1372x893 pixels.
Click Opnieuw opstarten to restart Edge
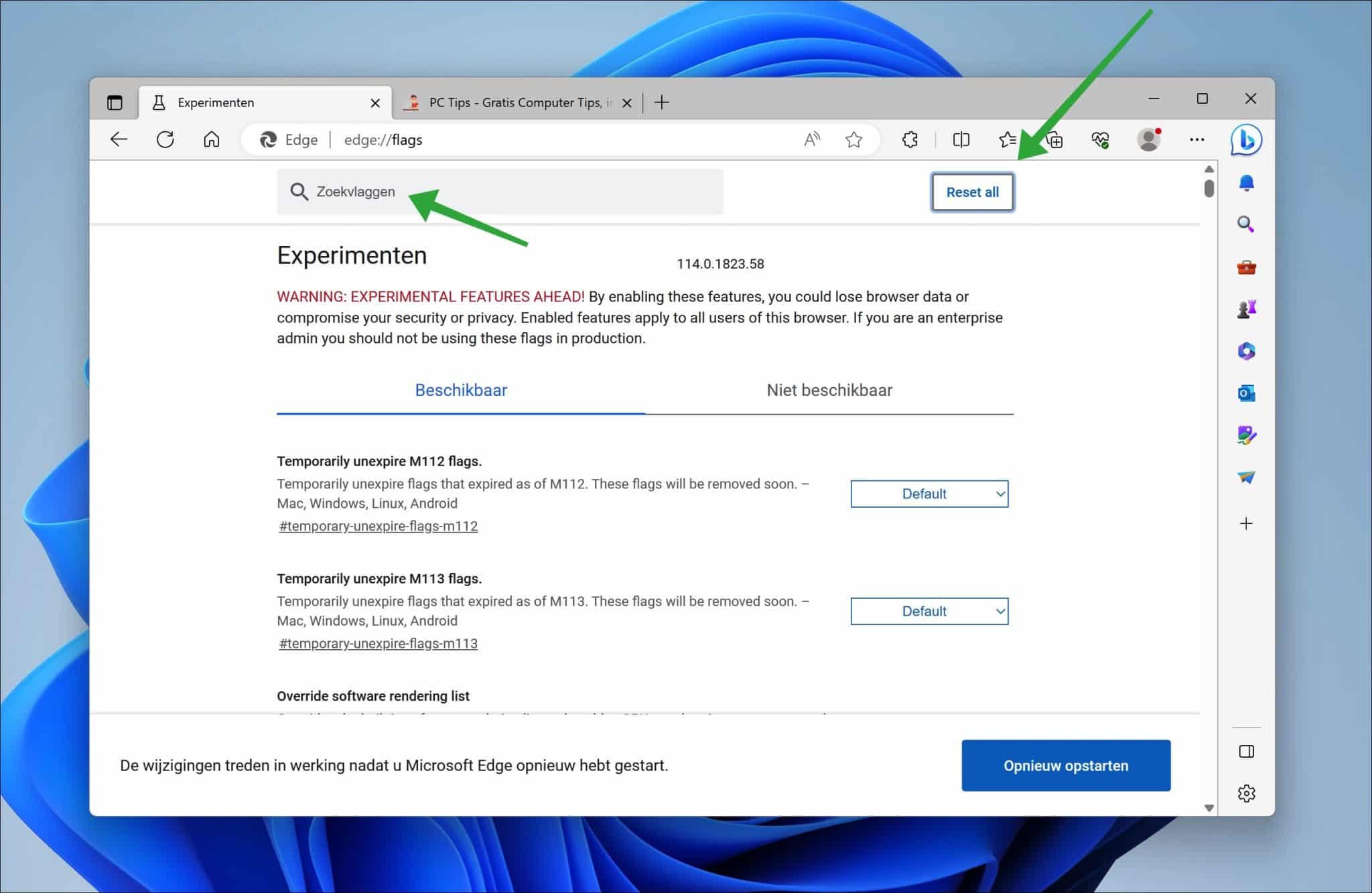pos(1065,765)
